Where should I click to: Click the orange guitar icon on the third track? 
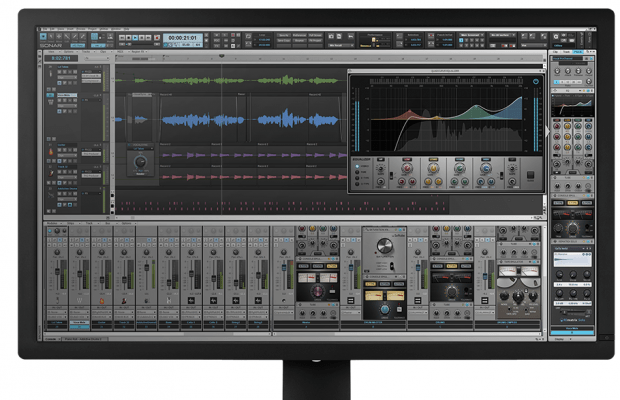click(50, 152)
